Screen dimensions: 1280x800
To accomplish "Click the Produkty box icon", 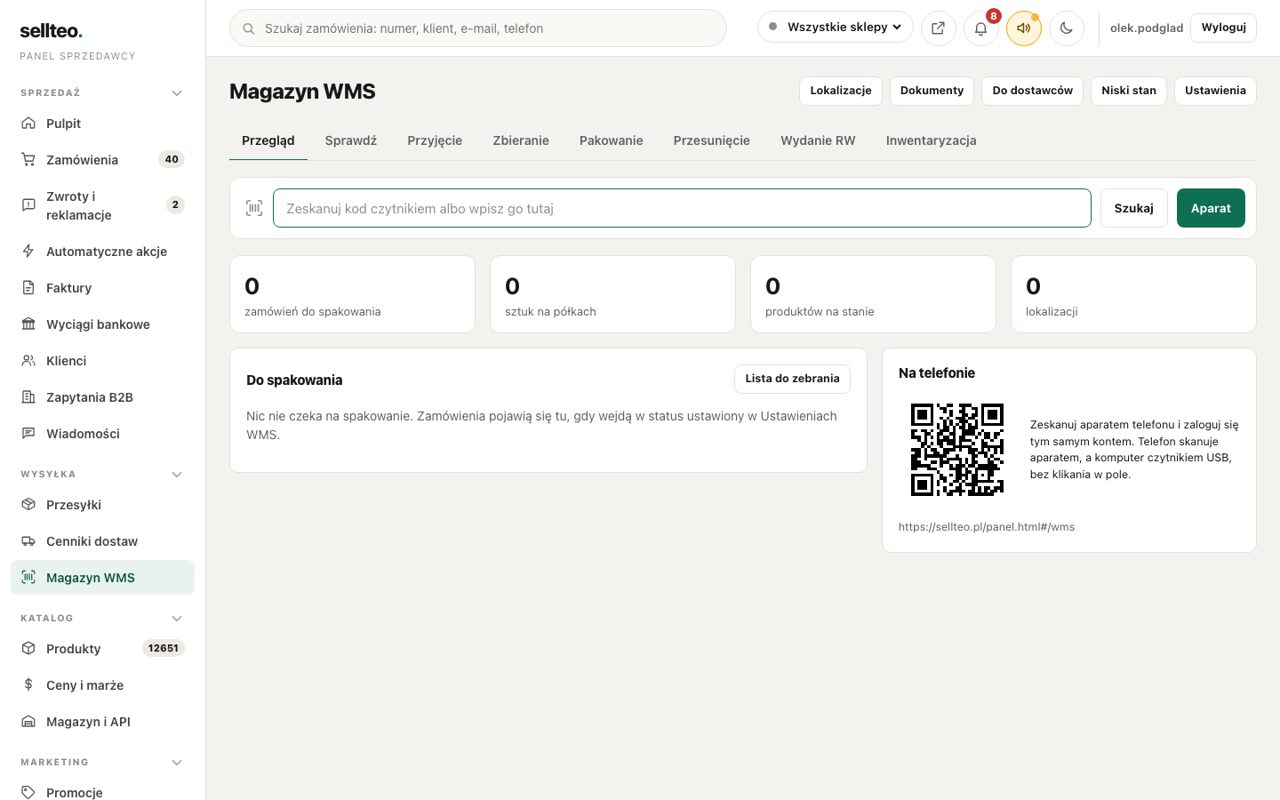I will [28, 649].
